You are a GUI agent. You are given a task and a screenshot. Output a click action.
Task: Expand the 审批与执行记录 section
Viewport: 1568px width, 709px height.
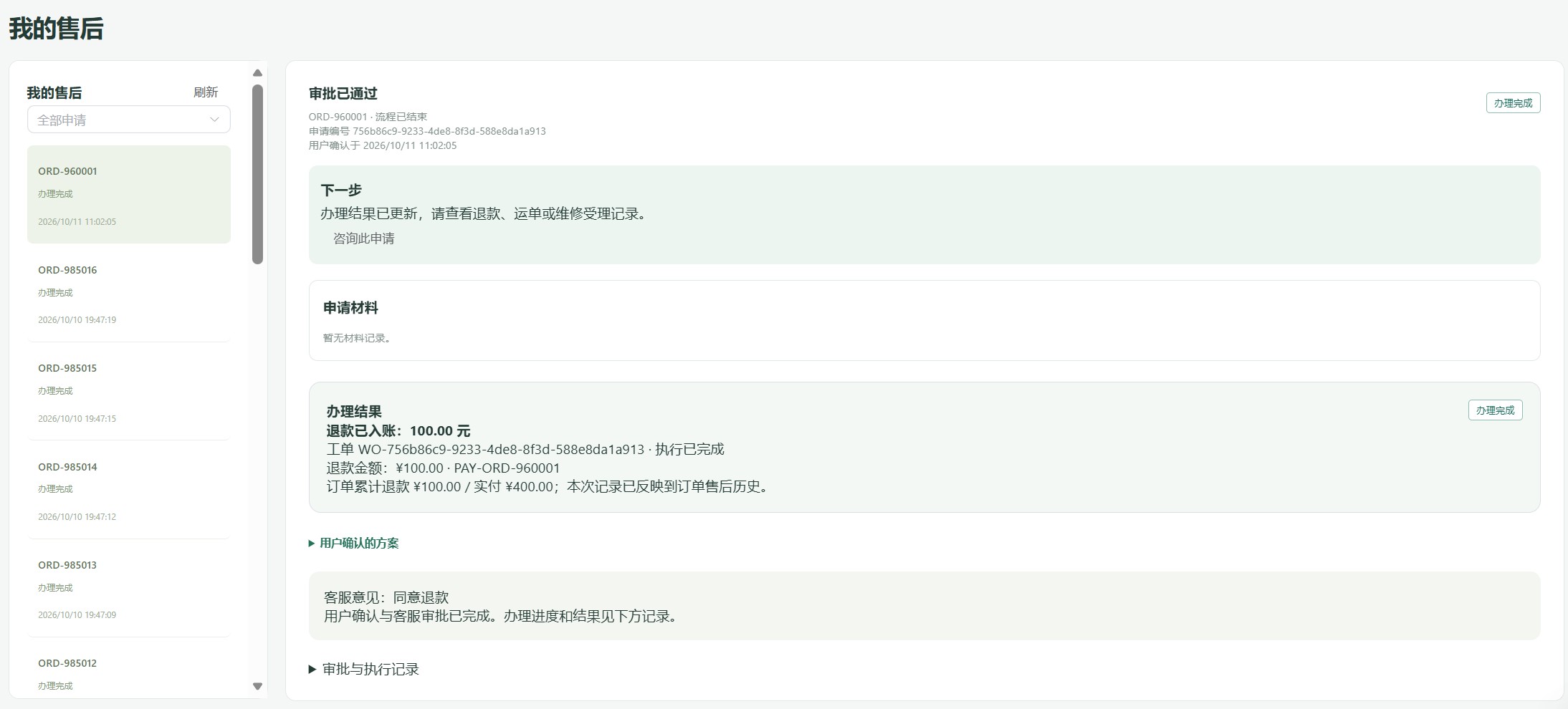(x=364, y=669)
